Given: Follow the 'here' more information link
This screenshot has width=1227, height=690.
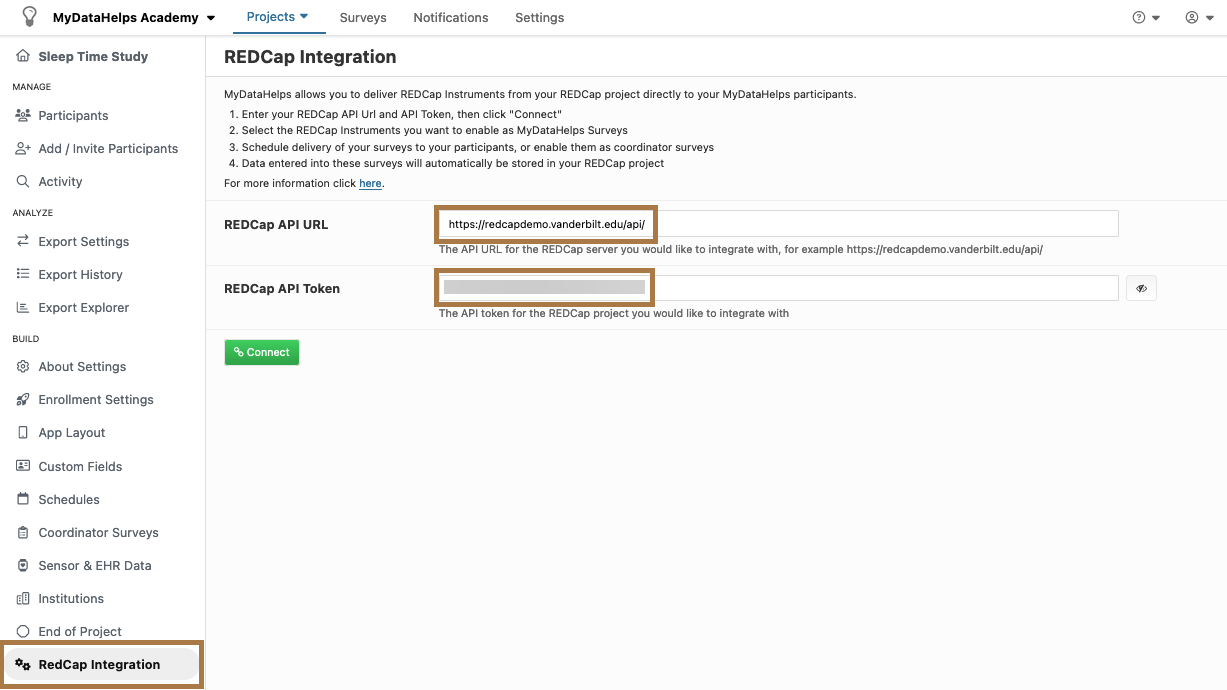Looking at the screenshot, I should [370, 184].
